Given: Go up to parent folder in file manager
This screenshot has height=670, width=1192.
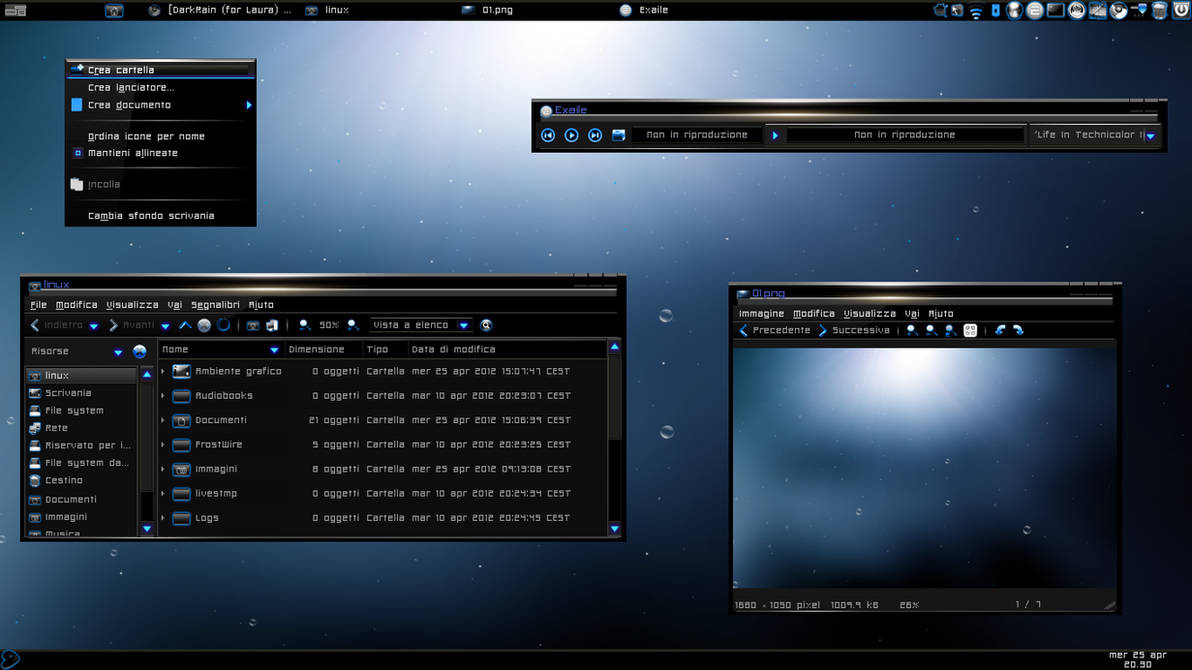Looking at the screenshot, I should point(185,325).
